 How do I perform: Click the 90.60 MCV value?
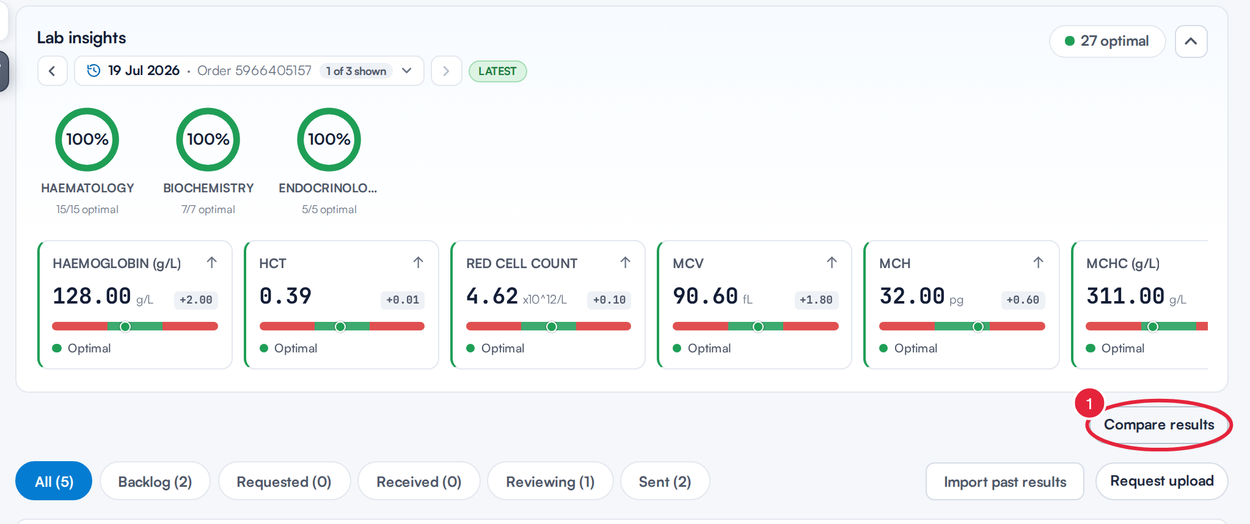[x=705, y=297]
